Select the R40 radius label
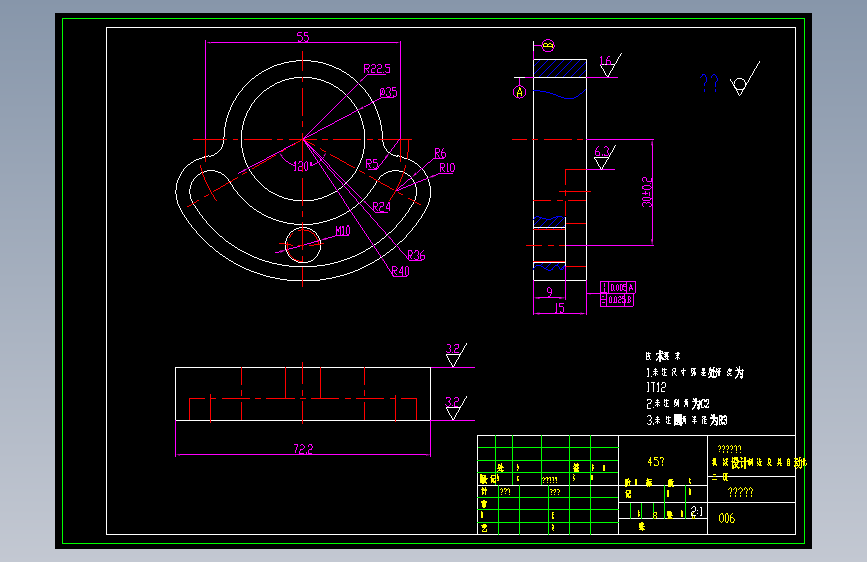The image size is (867, 562). tap(400, 271)
